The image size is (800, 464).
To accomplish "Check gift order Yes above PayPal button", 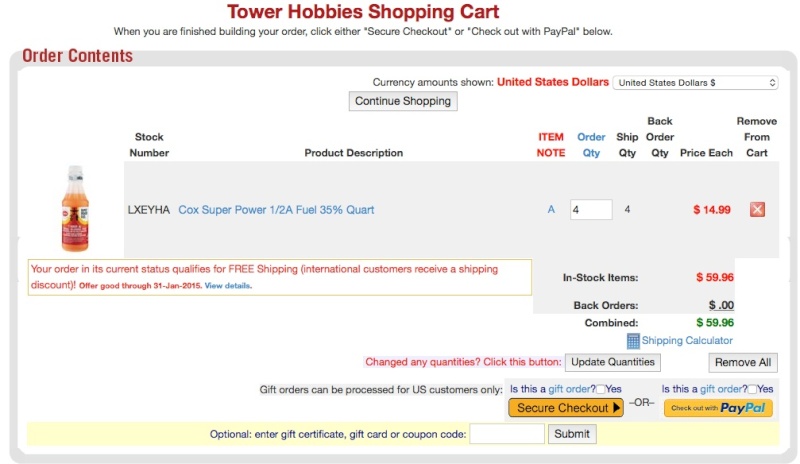I will click(752, 389).
